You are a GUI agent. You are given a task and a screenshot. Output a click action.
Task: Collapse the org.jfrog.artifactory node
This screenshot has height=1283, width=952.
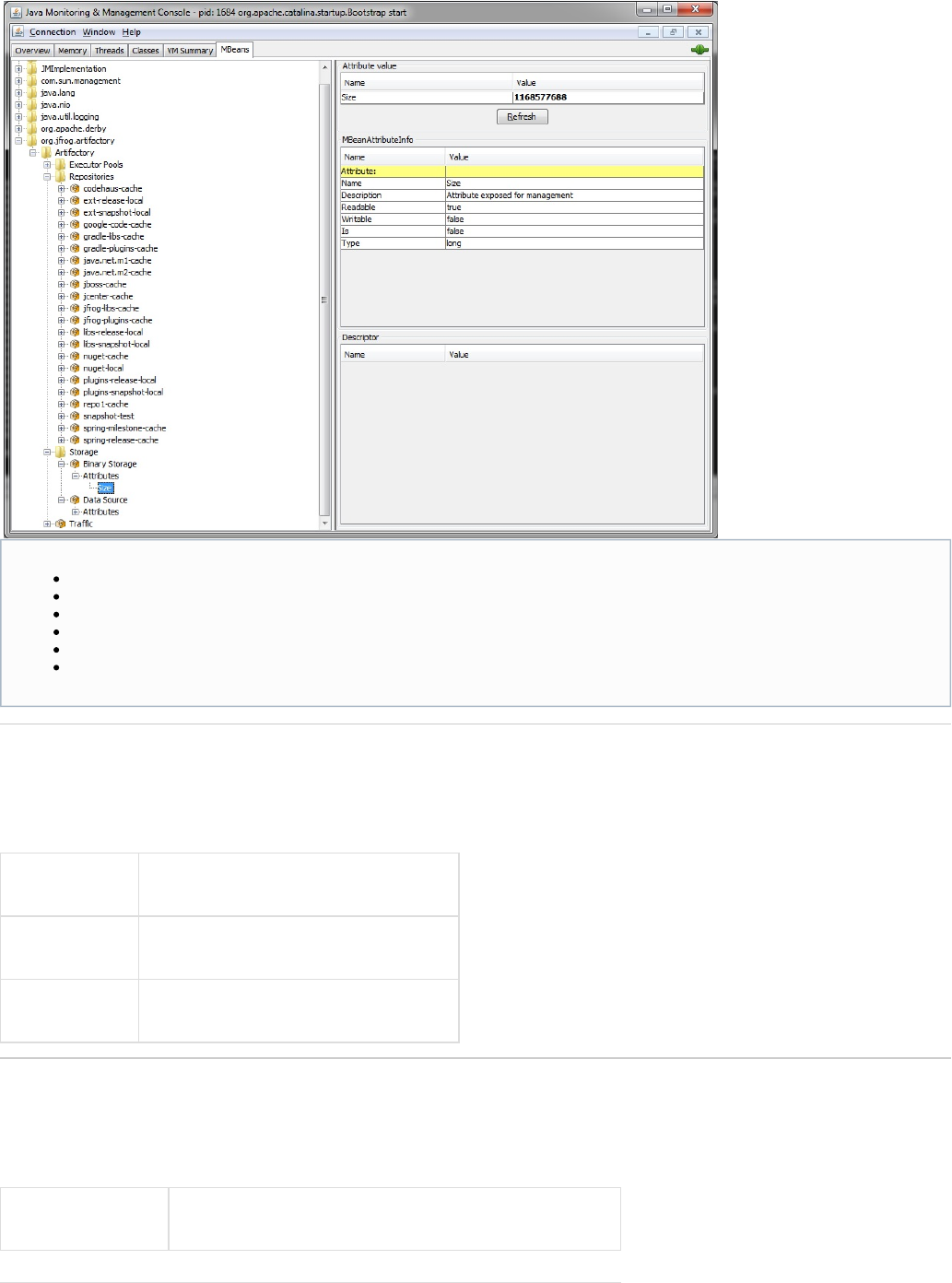click(18, 140)
